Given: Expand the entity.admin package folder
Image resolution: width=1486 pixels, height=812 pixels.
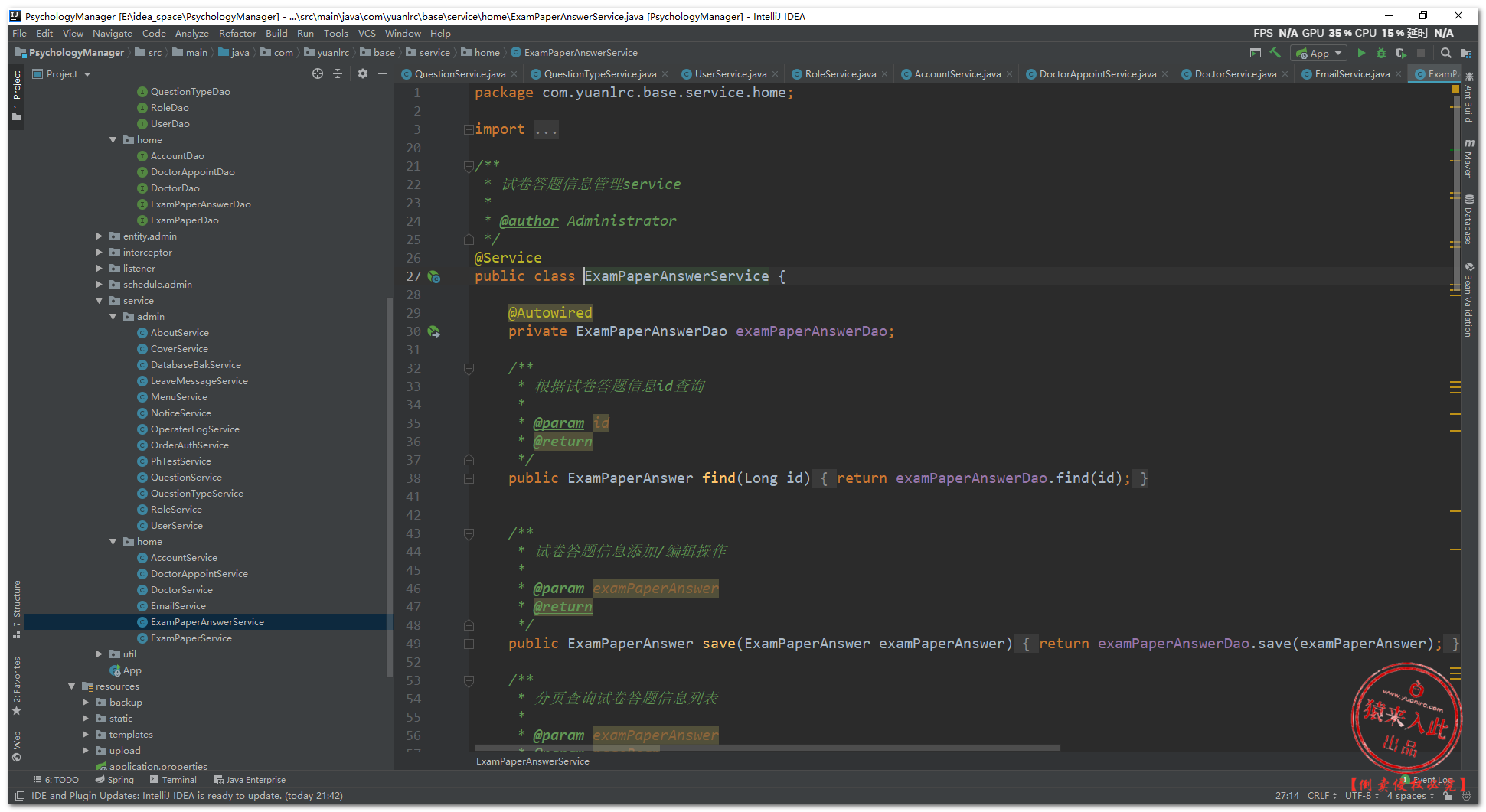Looking at the screenshot, I should (x=100, y=236).
